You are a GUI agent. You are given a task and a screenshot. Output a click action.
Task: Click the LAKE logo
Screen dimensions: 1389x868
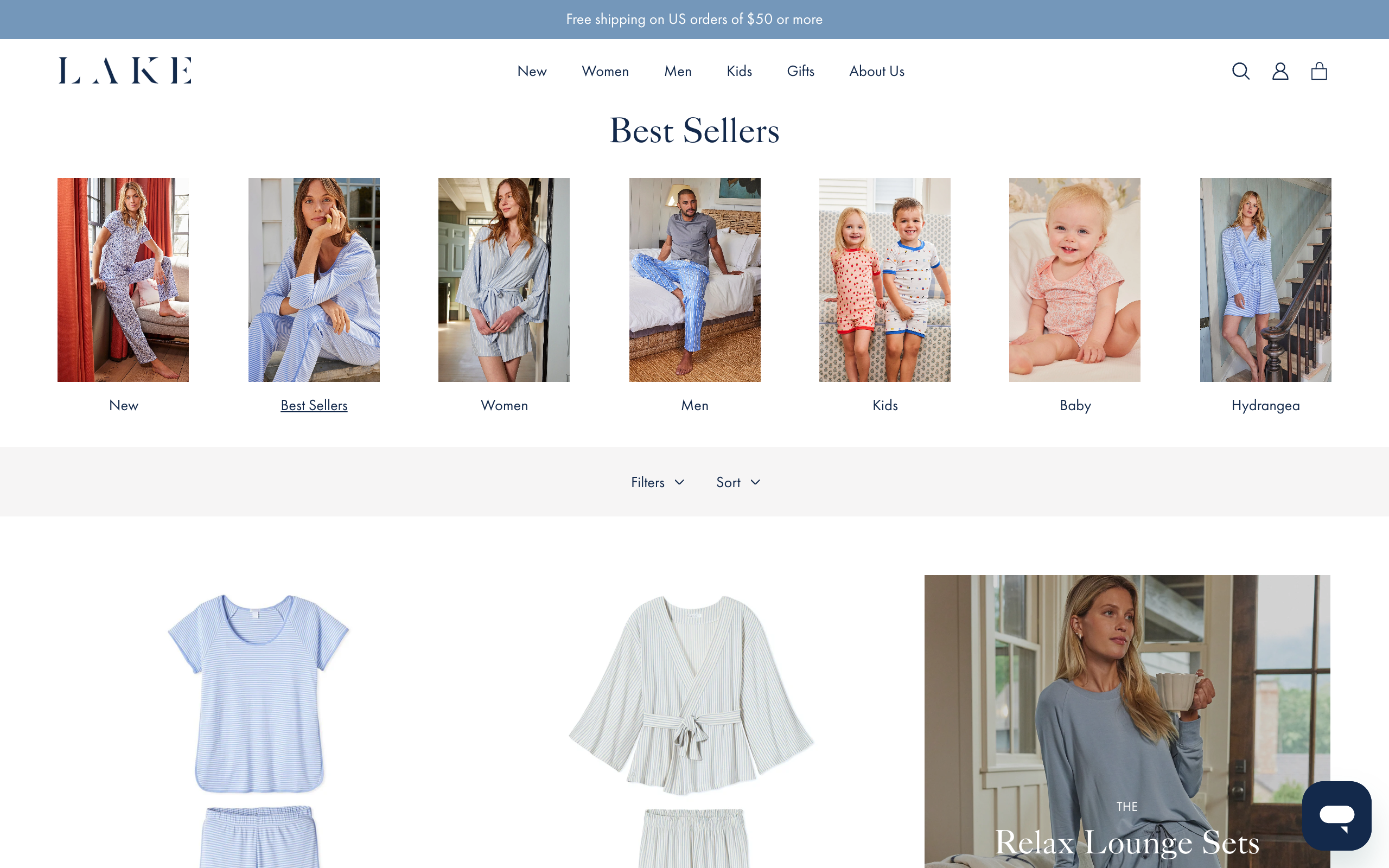pyautogui.click(x=125, y=71)
